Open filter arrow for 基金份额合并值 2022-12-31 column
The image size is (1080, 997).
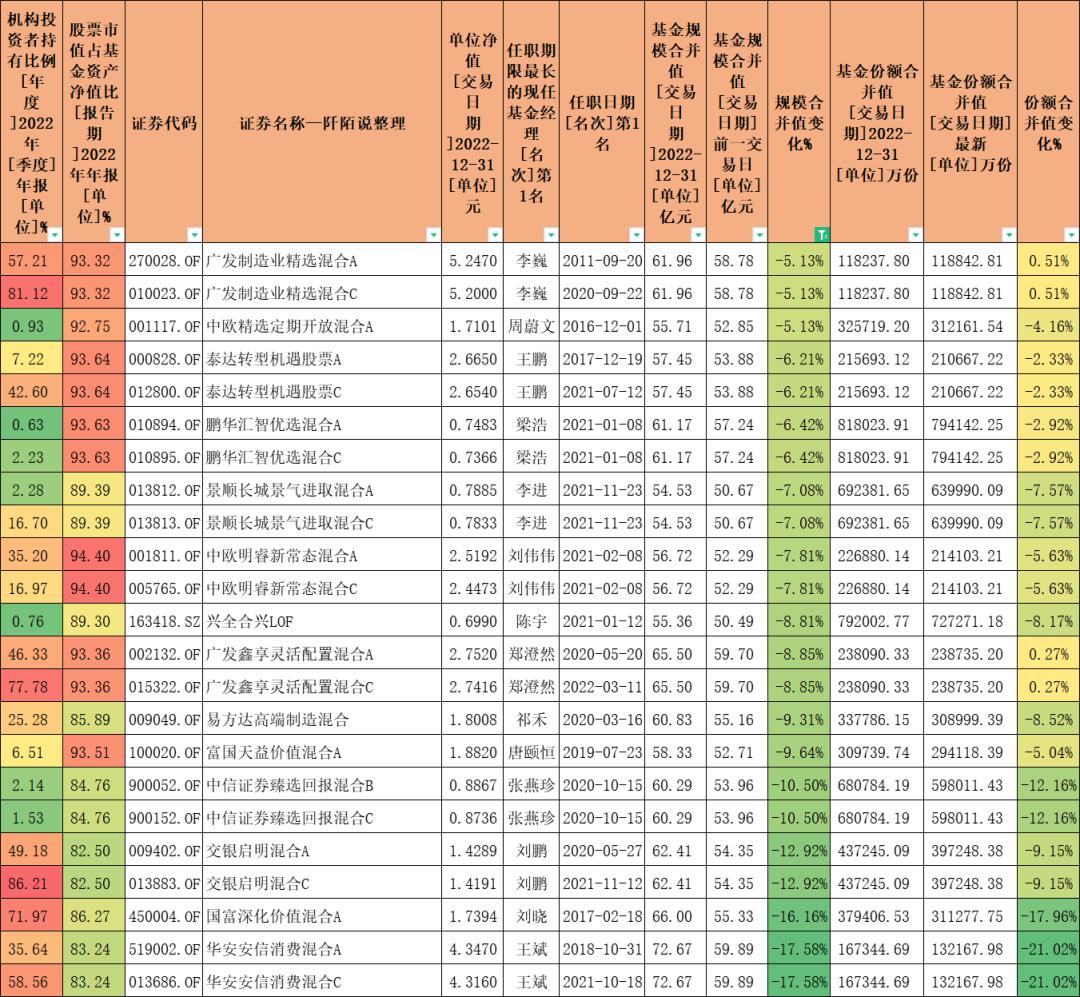pyautogui.click(x=915, y=235)
